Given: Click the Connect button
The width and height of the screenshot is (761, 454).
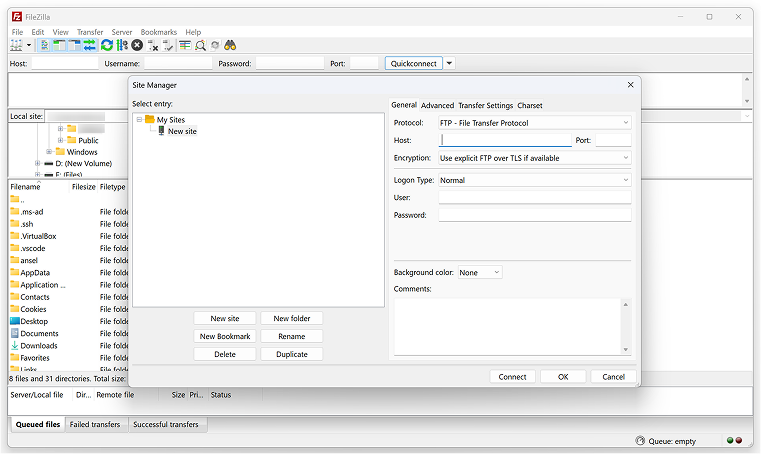Looking at the screenshot, I should [x=512, y=377].
